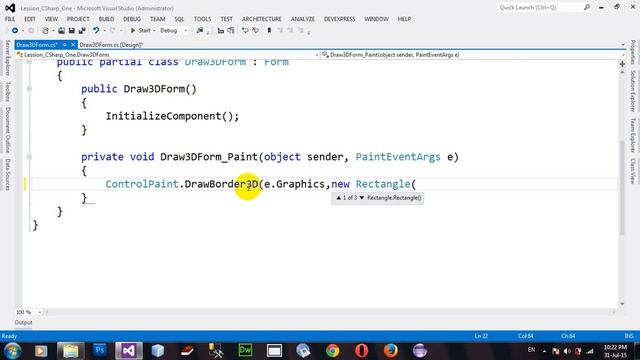Screen dimensions: 640x360
Task: Open Firefox from the taskbar
Action: click(x=391, y=351)
